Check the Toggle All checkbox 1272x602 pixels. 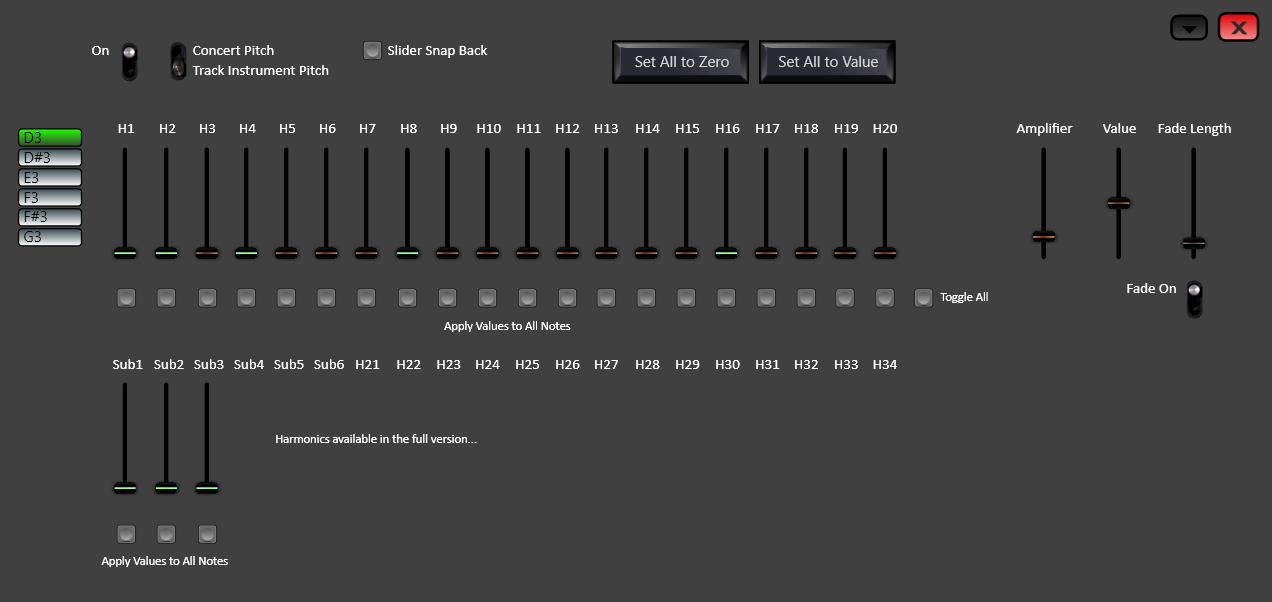pyautogui.click(x=923, y=297)
